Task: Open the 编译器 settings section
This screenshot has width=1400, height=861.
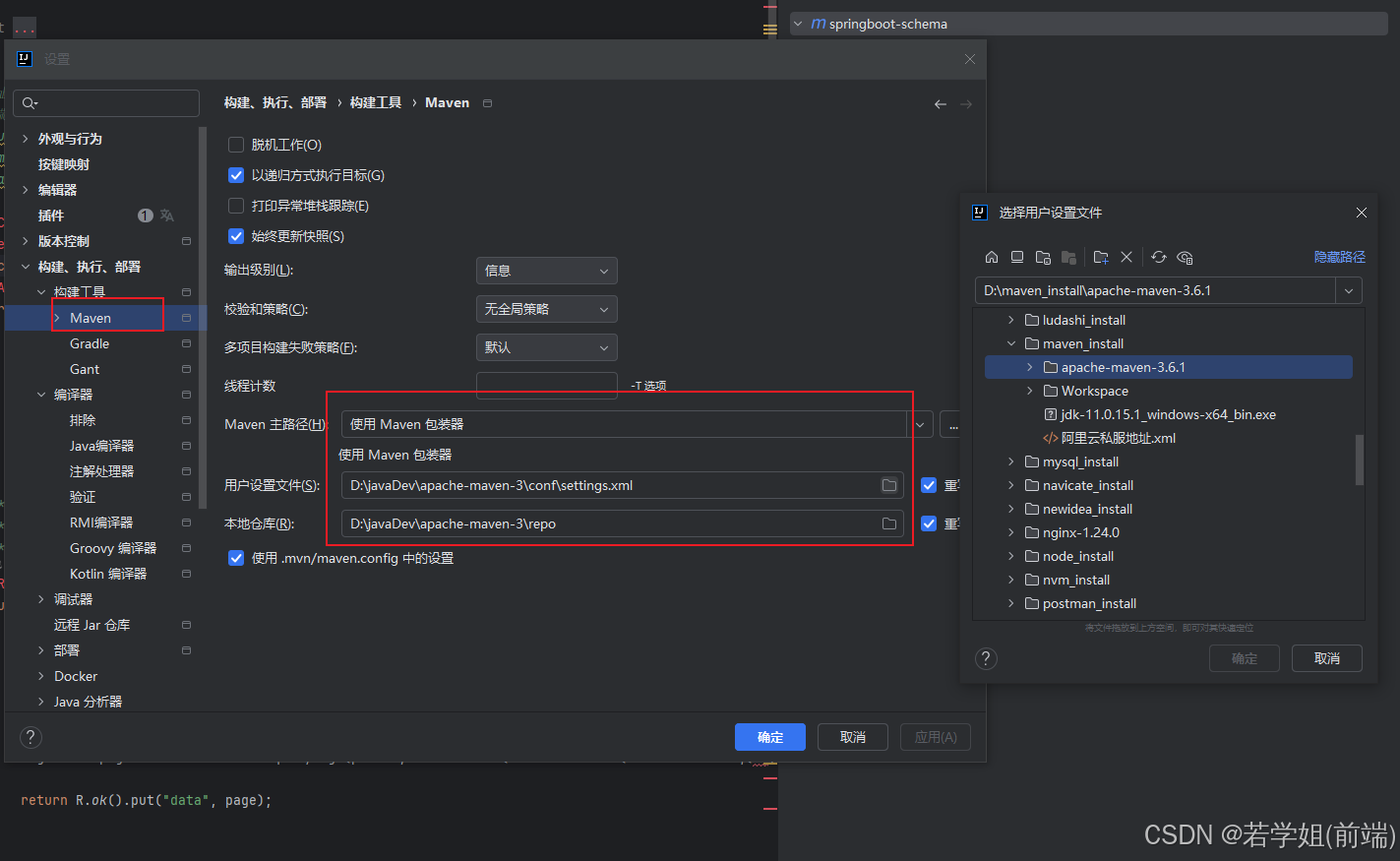Action: pos(74,394)
